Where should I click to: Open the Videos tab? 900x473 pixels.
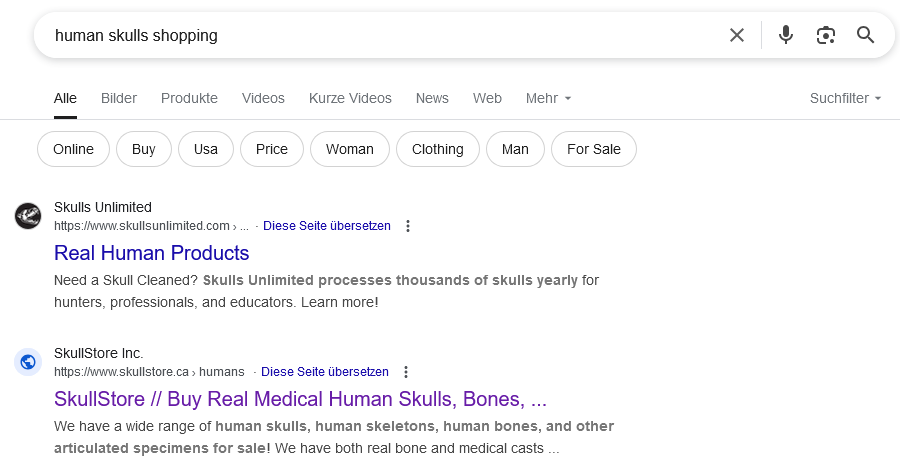(x=263, y=98)
